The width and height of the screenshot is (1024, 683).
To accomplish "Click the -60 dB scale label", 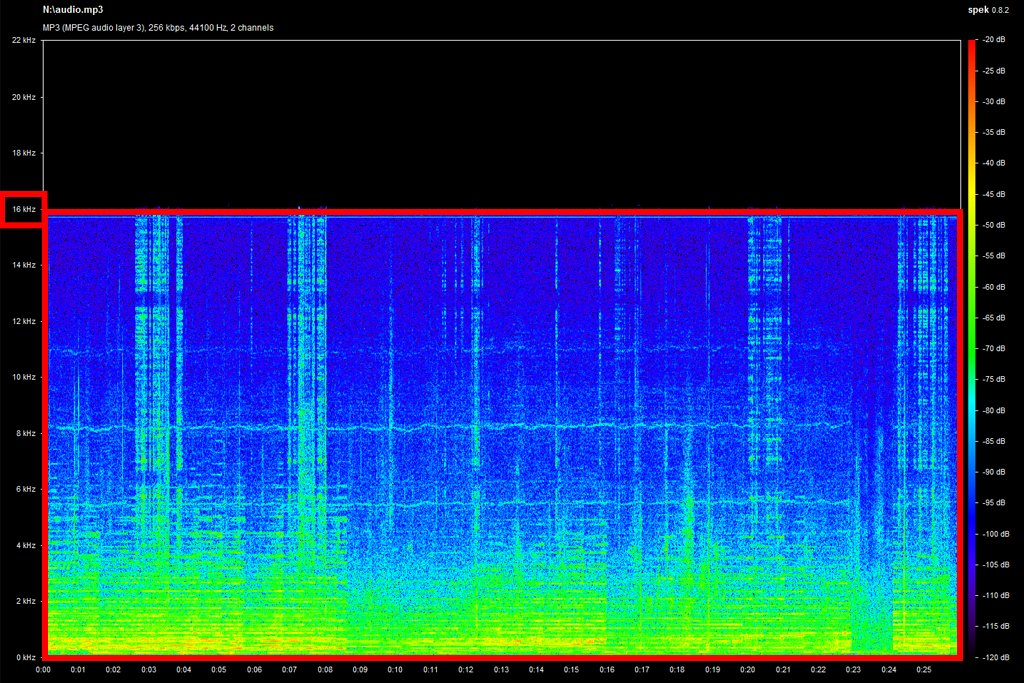I will point(994,287).
